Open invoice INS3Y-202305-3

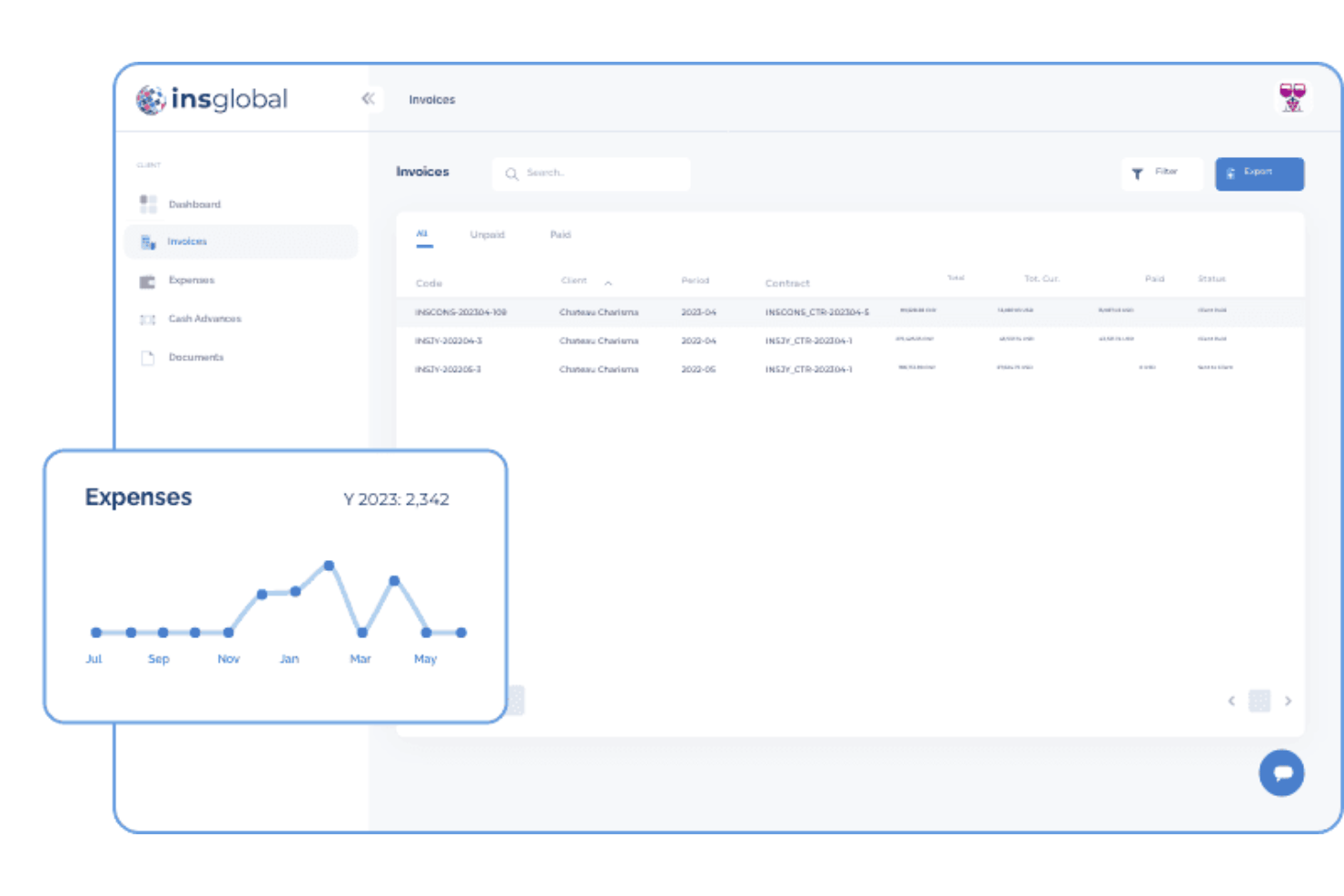point(449,369)
